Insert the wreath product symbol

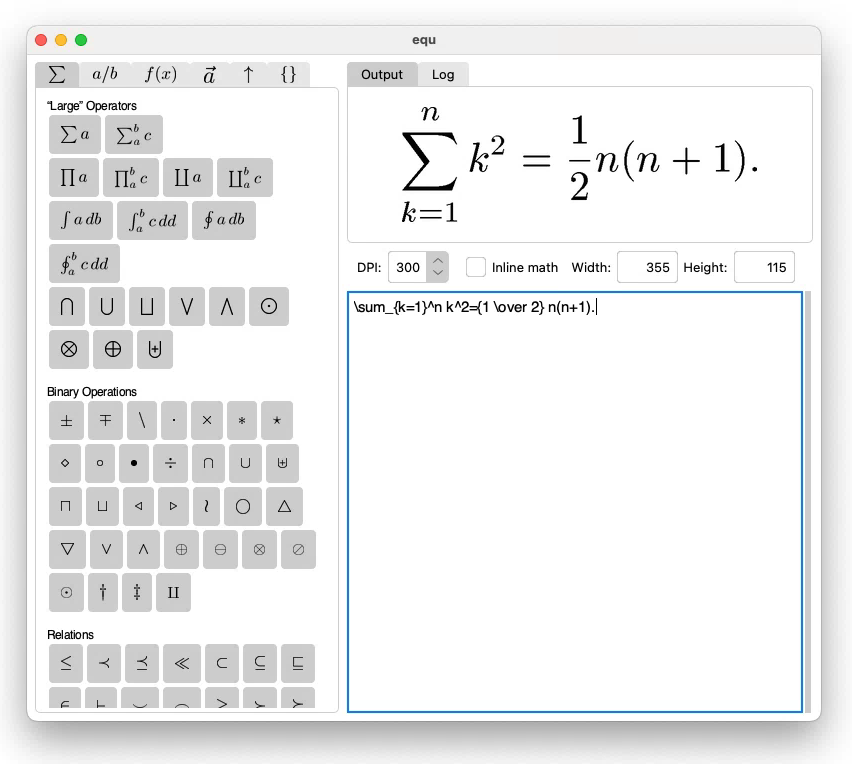[206, 506]
